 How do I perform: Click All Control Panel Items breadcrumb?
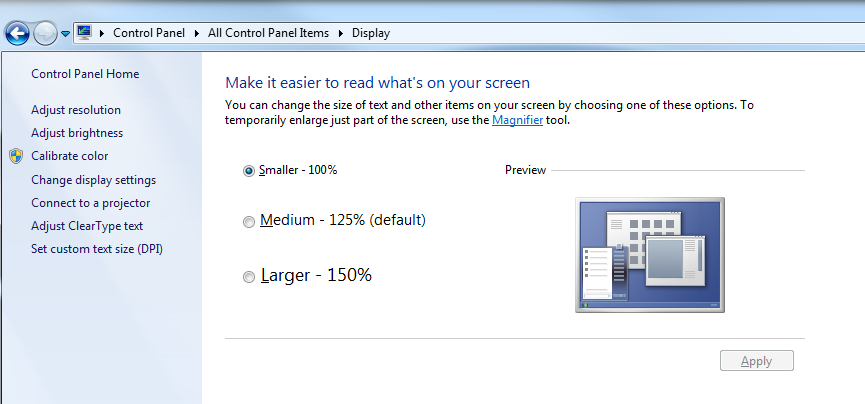[x=268, y=33]
